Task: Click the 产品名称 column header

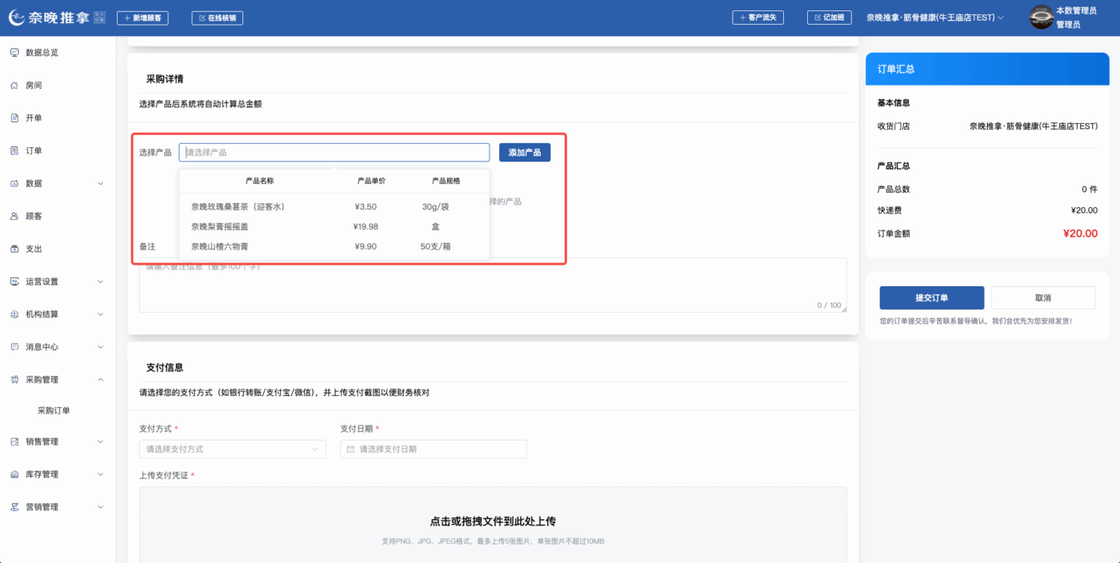Action: 259,181
